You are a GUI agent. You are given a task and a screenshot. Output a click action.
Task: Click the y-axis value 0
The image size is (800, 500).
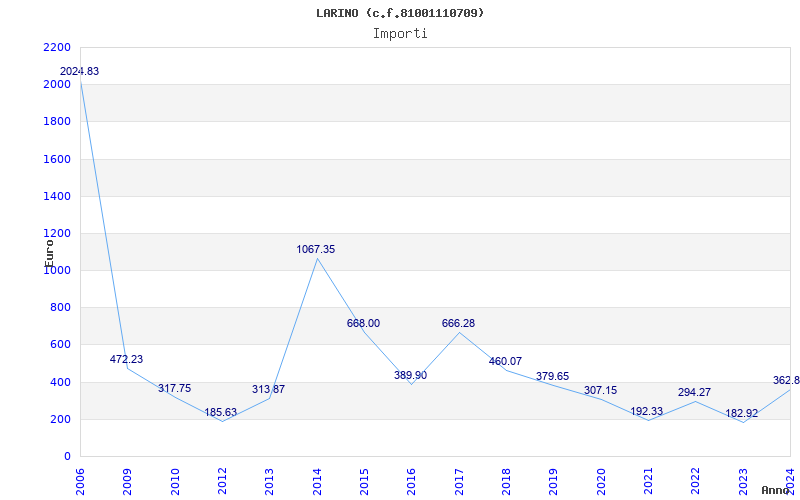67,457
